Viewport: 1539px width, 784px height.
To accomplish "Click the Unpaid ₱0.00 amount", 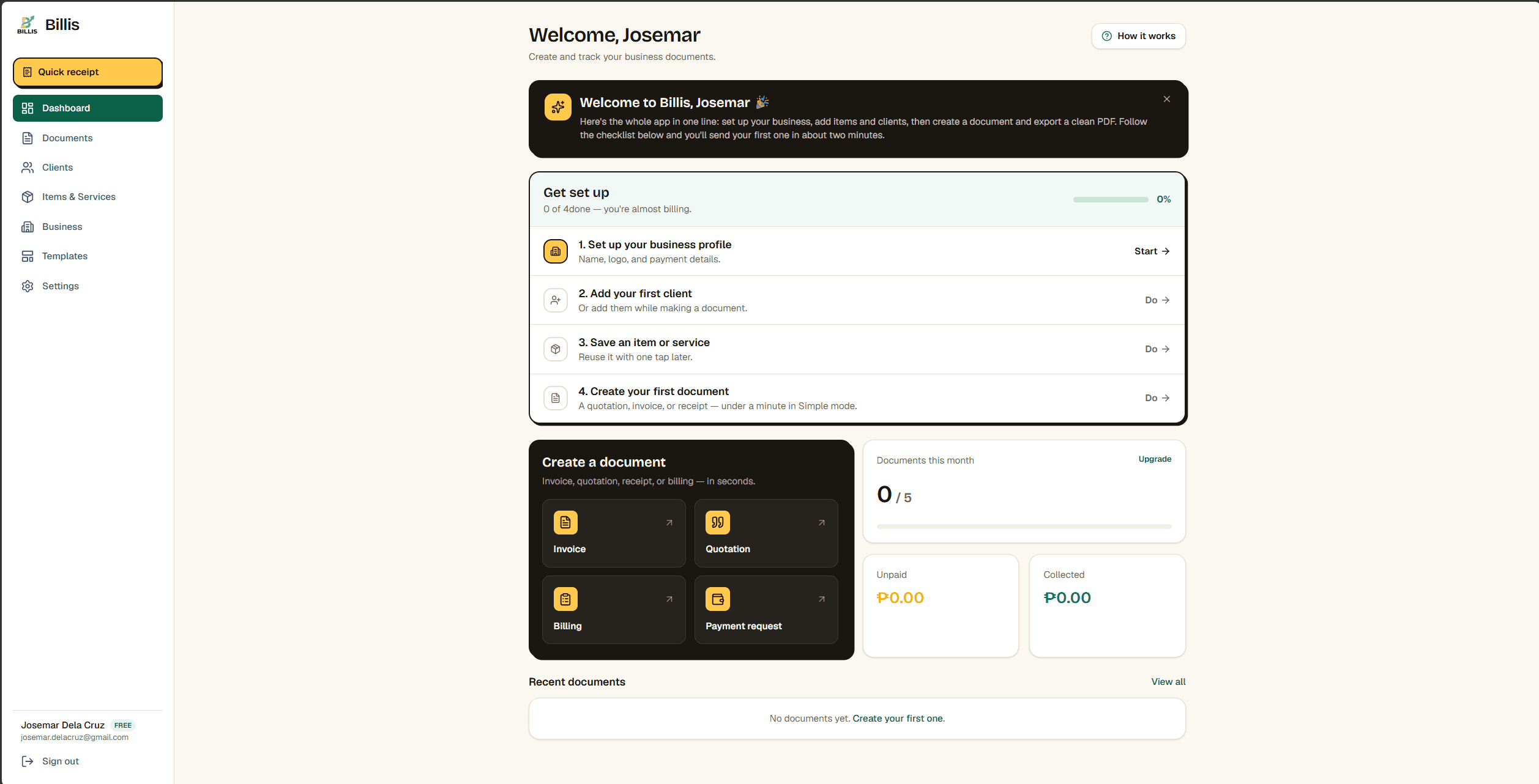I will click(x=900, y=598).
